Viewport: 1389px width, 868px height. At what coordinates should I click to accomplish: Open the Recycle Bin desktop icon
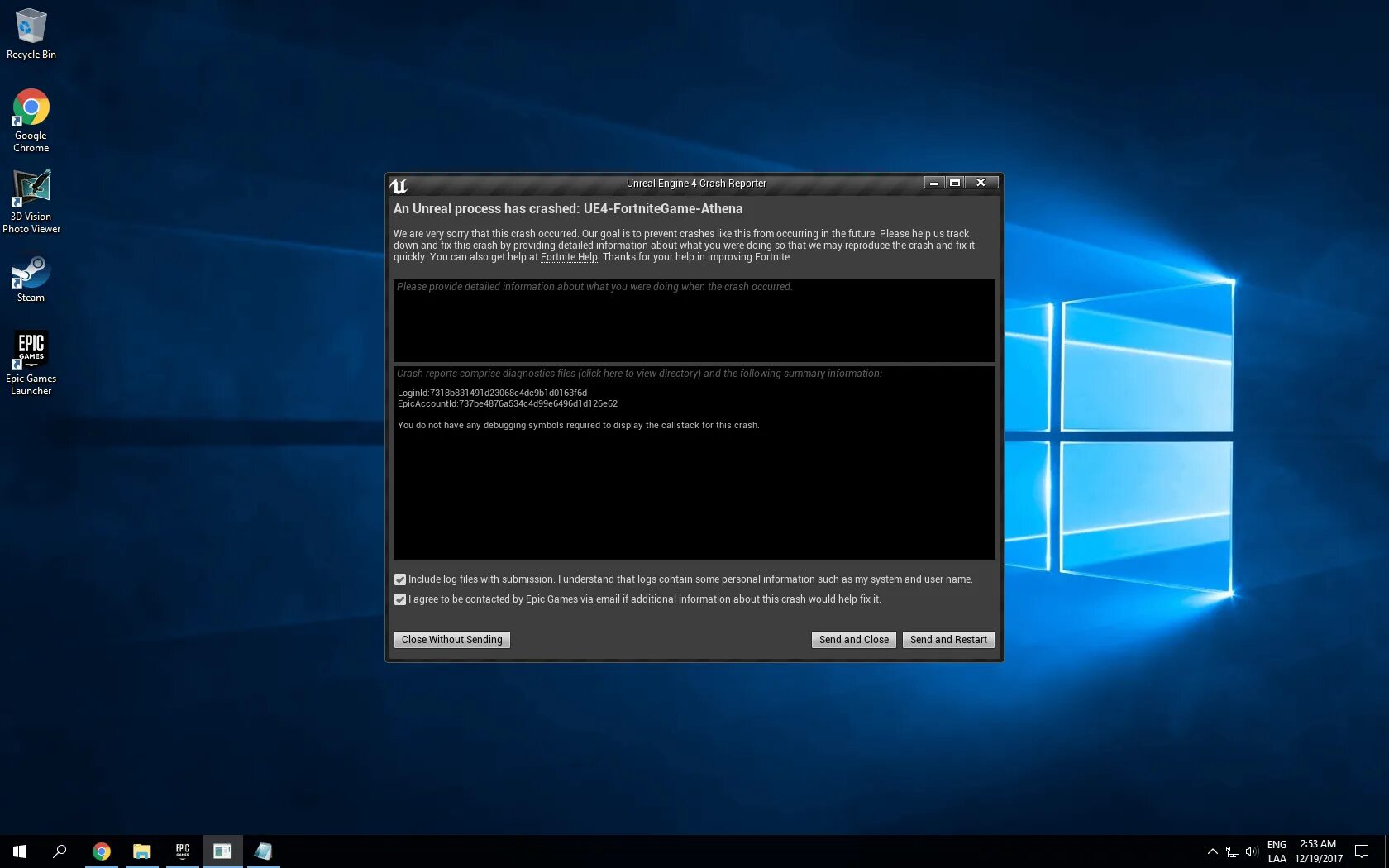(x=31, y=34)
